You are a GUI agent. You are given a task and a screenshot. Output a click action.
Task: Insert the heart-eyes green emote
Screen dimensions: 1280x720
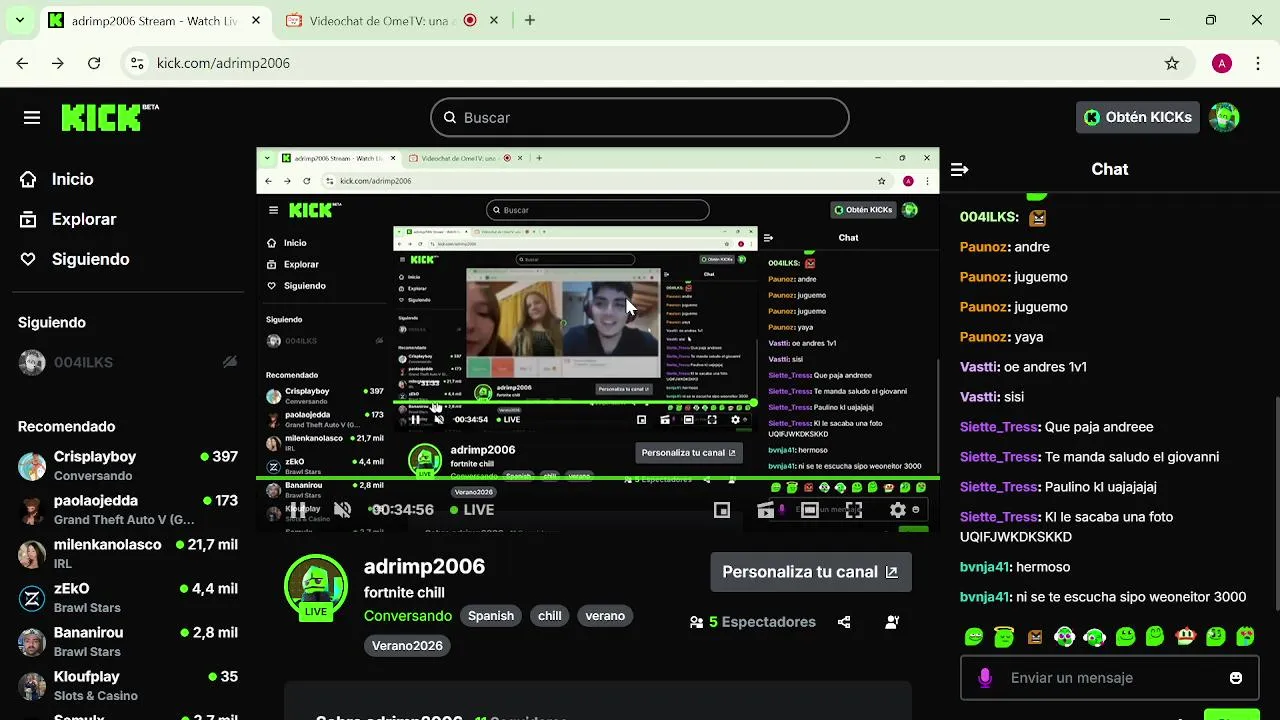pyautogui.click(x=1246, y=636)
